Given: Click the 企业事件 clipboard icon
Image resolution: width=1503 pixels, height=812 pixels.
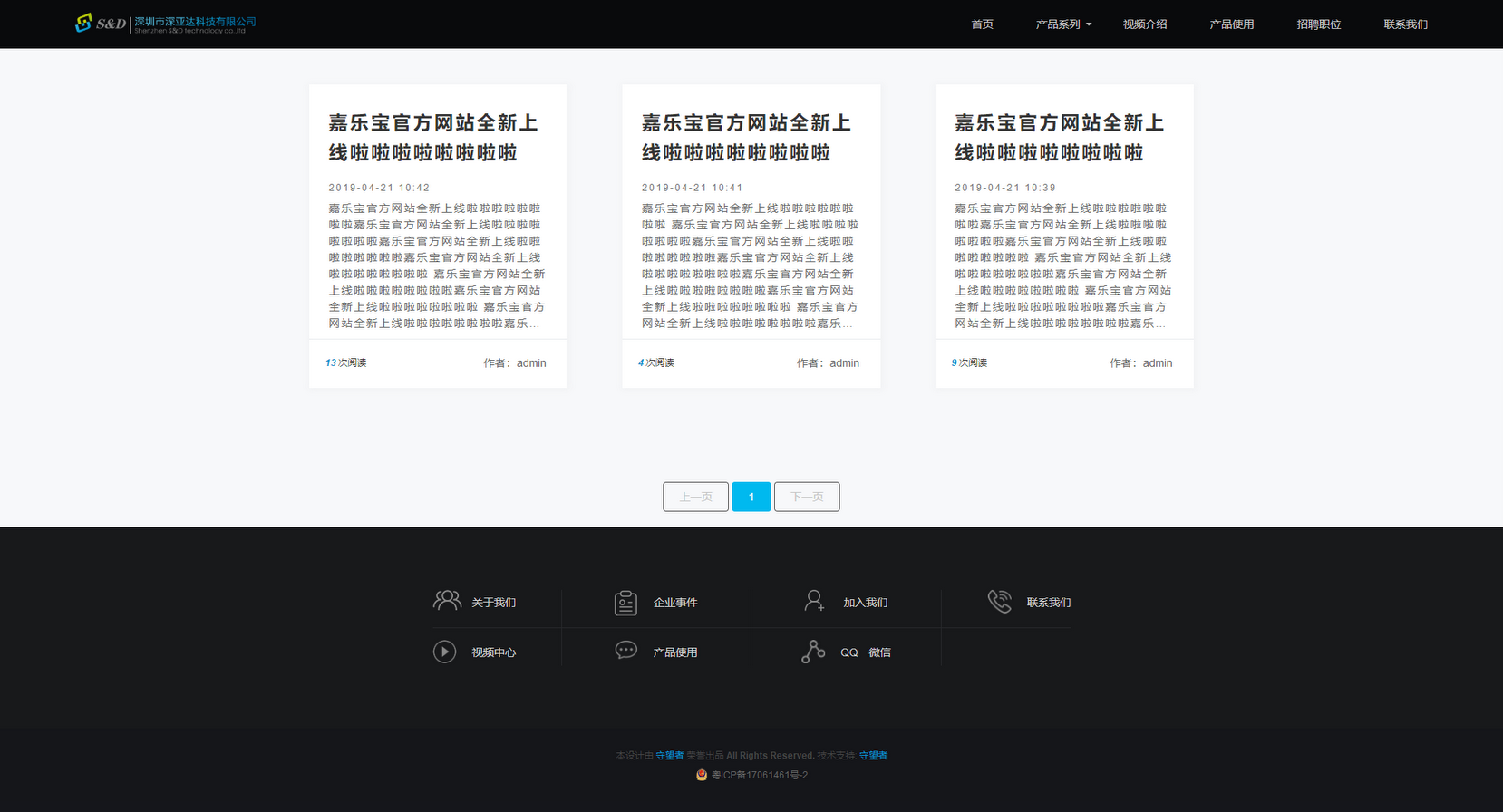Looking at the screenshot, I should [x=625, y=603].
